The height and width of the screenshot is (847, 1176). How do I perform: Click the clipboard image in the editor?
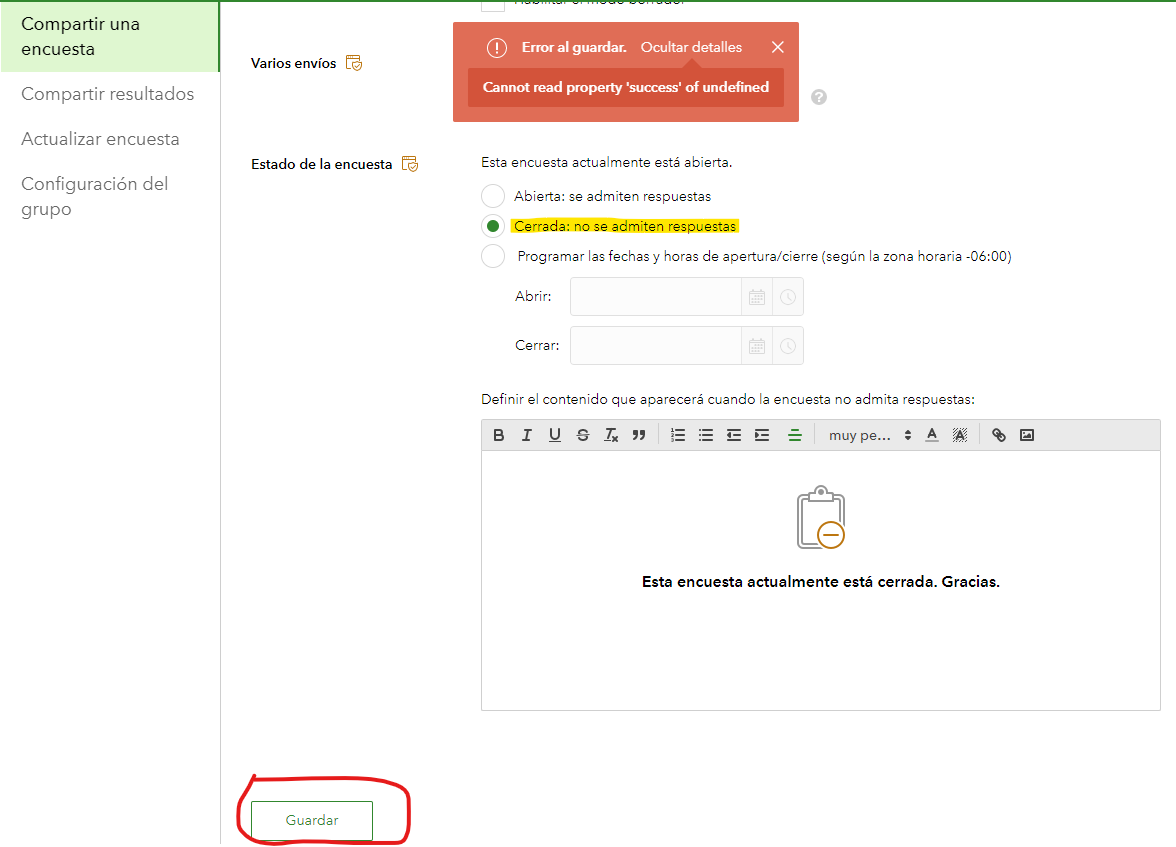click(x=820, y=518)
